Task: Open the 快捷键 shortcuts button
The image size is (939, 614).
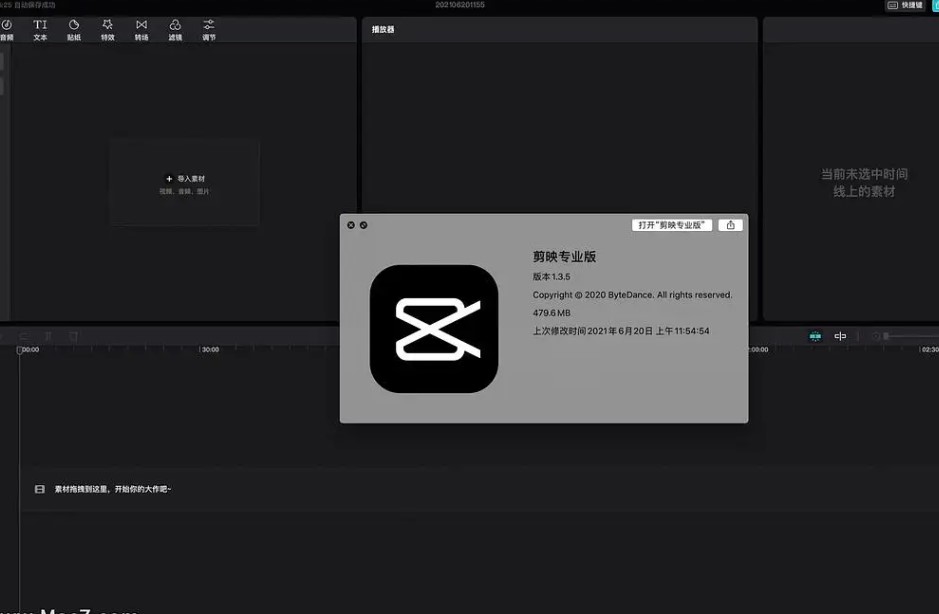Action: click(904, 5)
